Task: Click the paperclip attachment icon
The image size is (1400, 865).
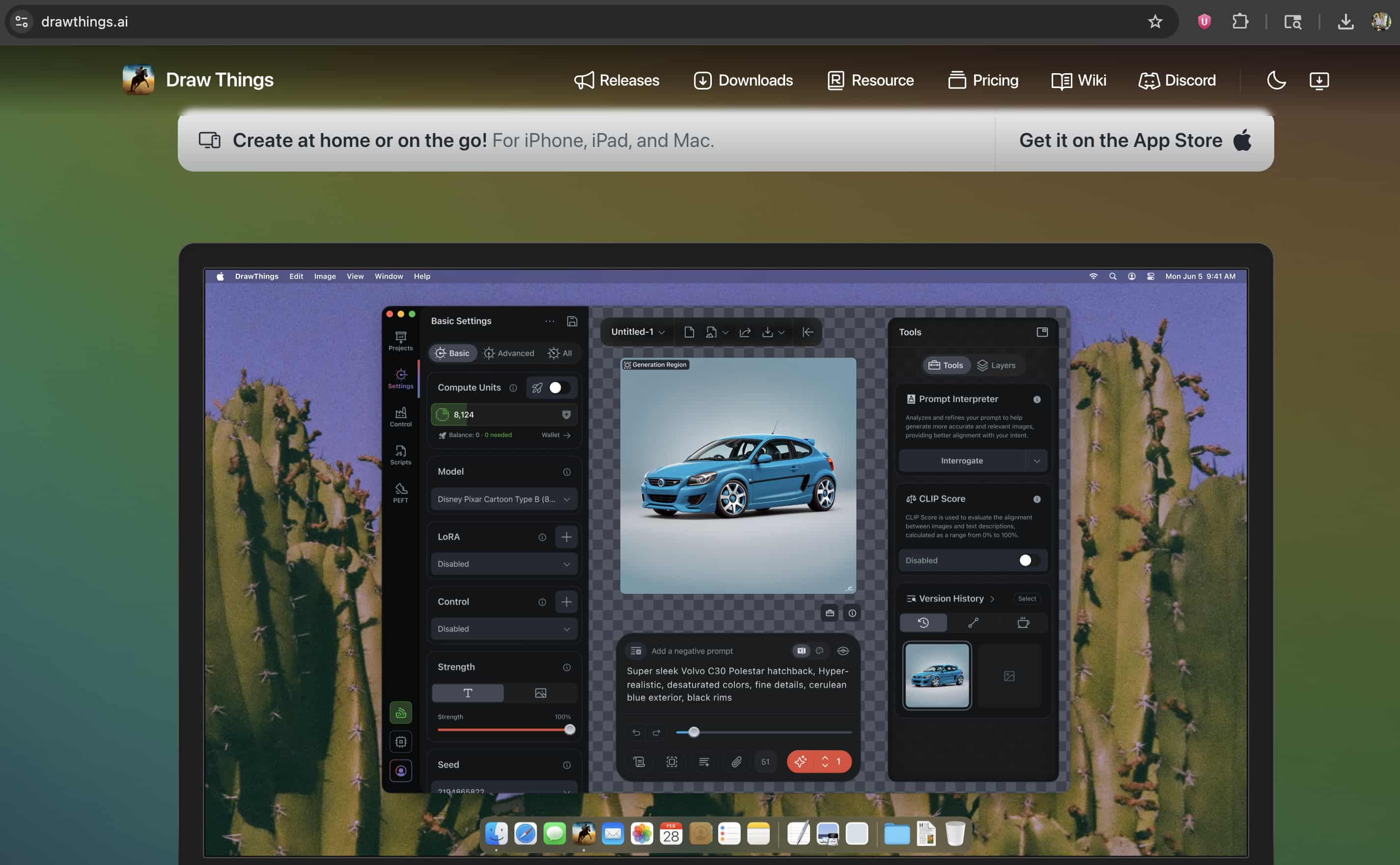Action: coord(736,761)
